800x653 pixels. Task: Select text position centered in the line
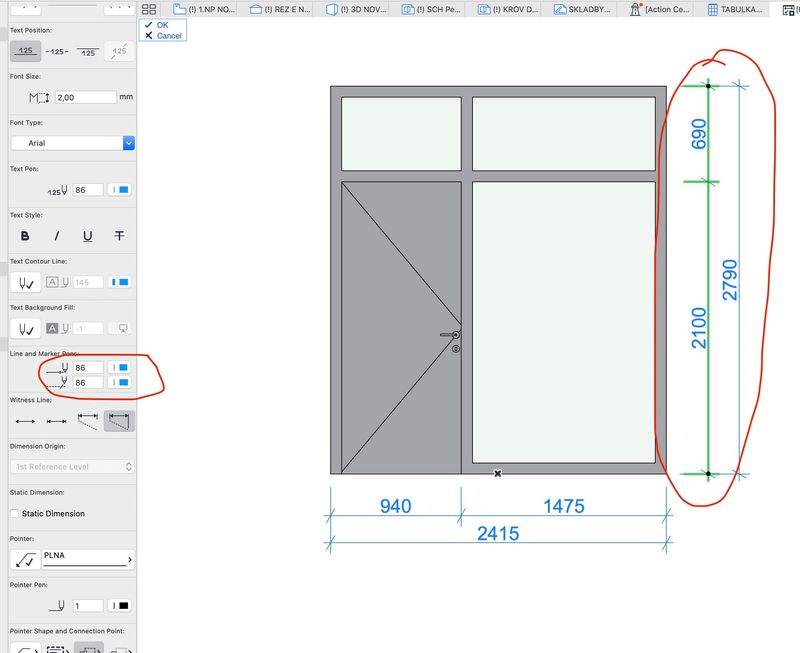coord(57,51)
